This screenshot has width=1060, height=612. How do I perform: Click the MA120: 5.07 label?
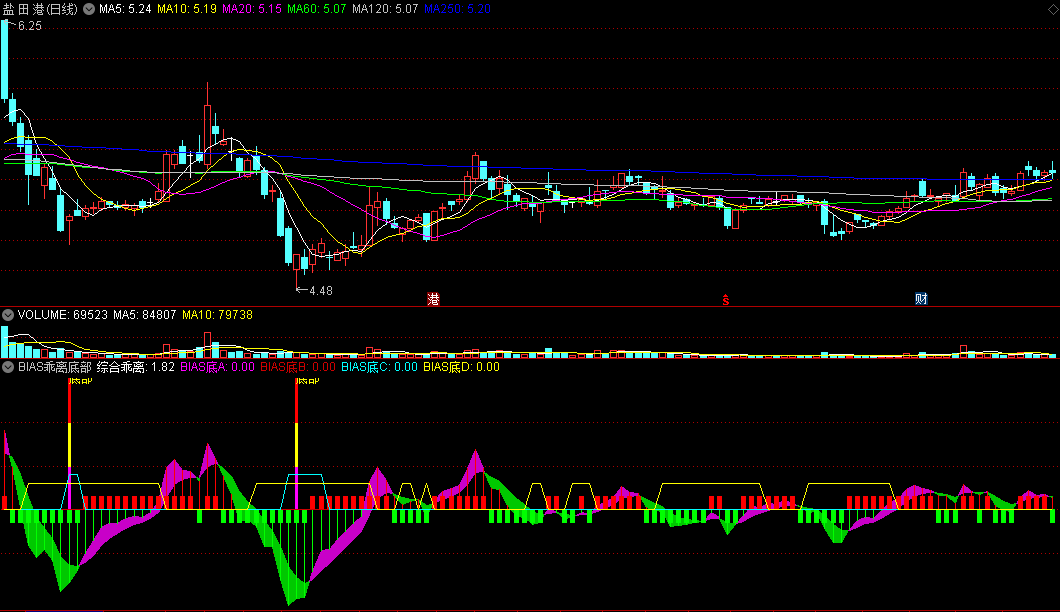(x=385, y=9)
